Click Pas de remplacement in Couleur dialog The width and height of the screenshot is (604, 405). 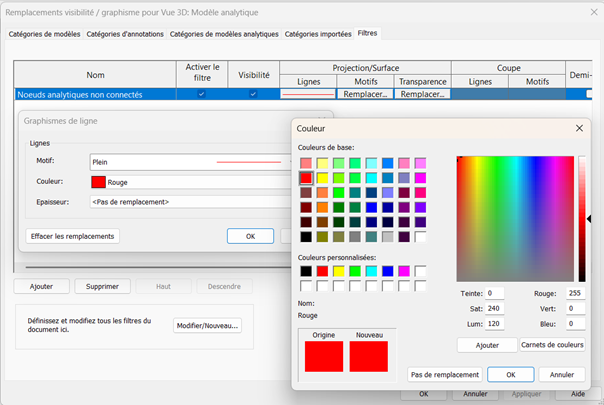pyautogui.click(x=445, y=375)
